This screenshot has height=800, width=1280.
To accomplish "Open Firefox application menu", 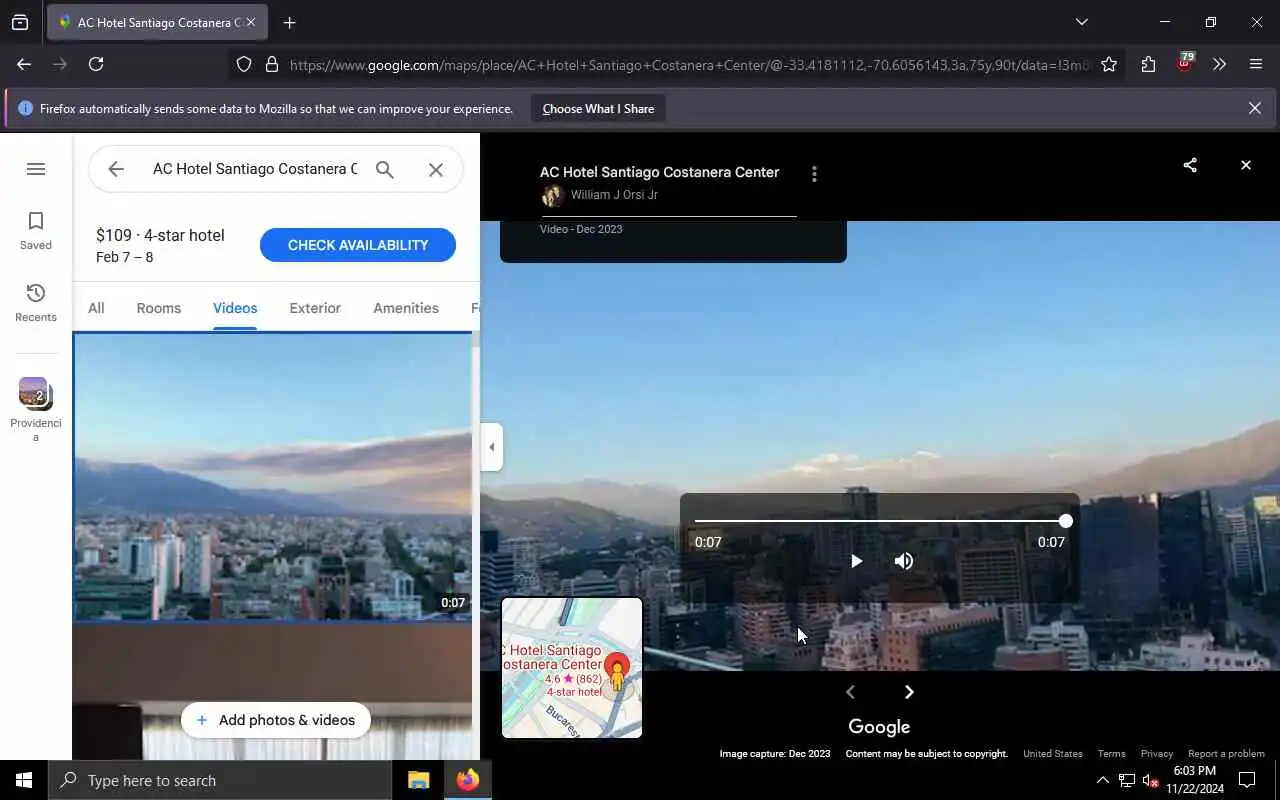I will click(x=1256, y=64).
